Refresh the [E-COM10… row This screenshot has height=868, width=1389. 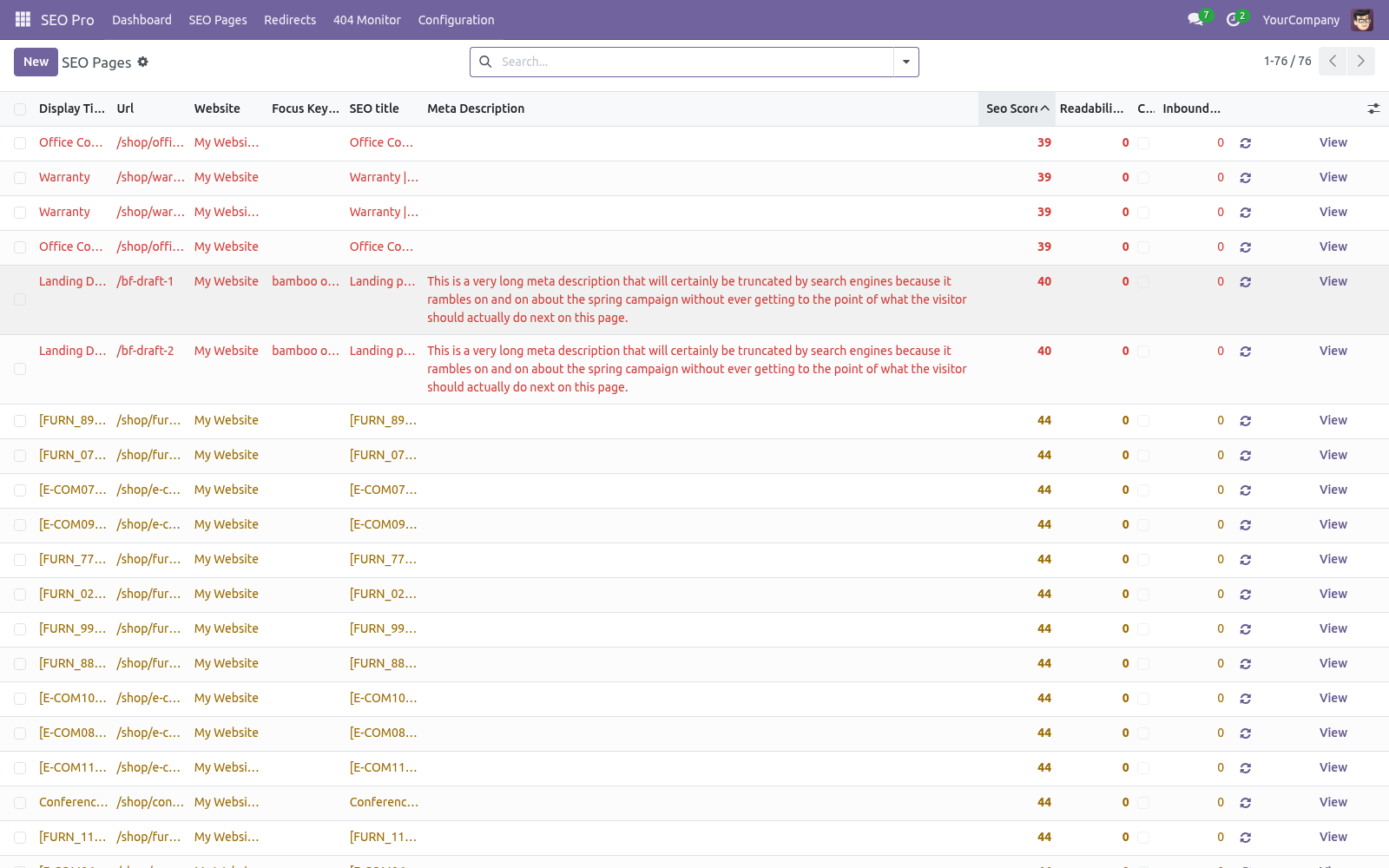click(x=1245, y=699)
